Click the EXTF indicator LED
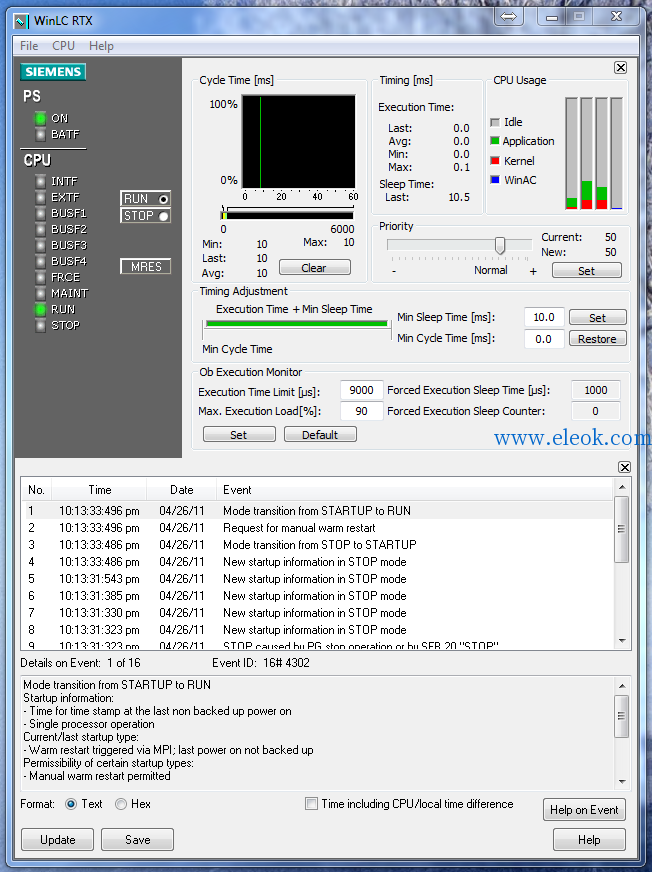 tap(40, 197)
